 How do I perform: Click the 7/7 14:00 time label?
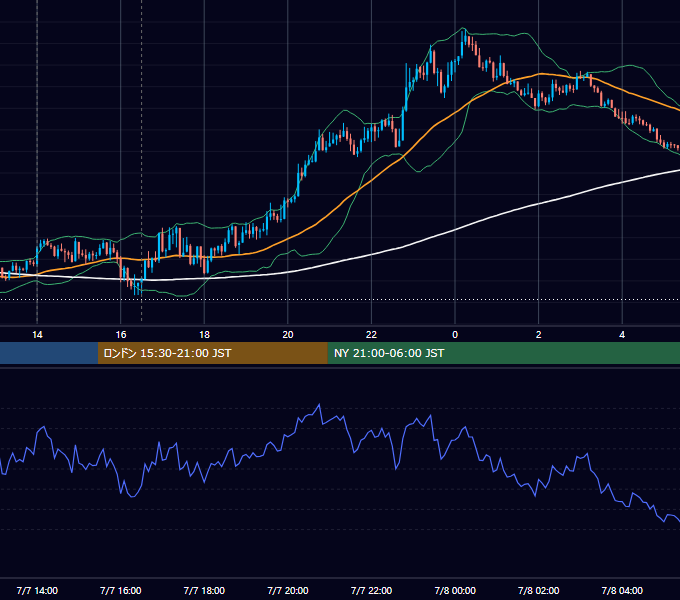coord(37,590)
